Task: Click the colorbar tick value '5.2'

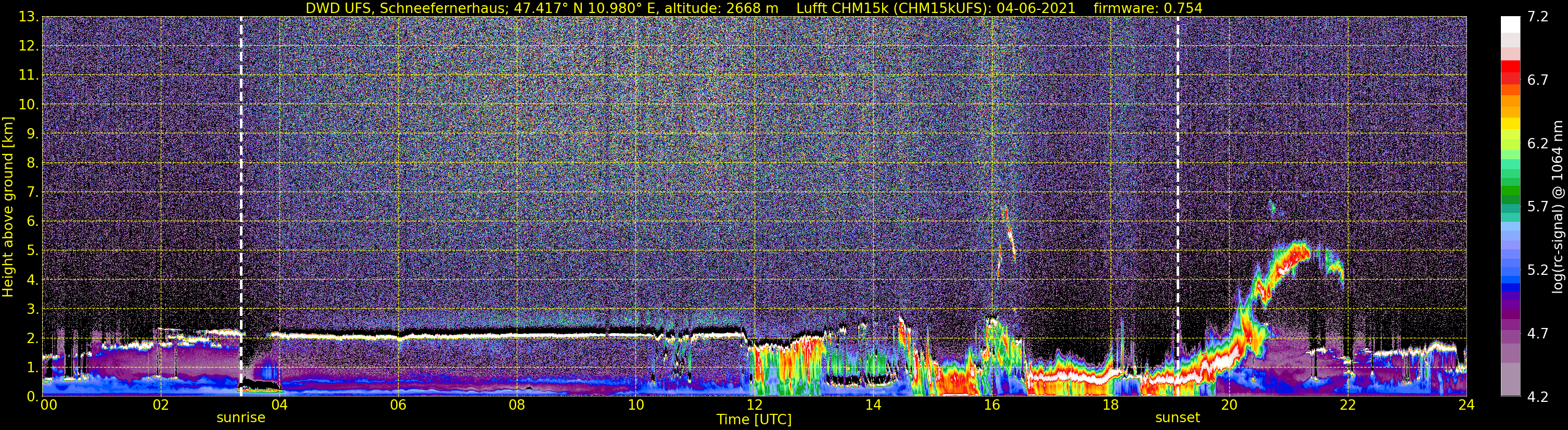Action: 1538,270
